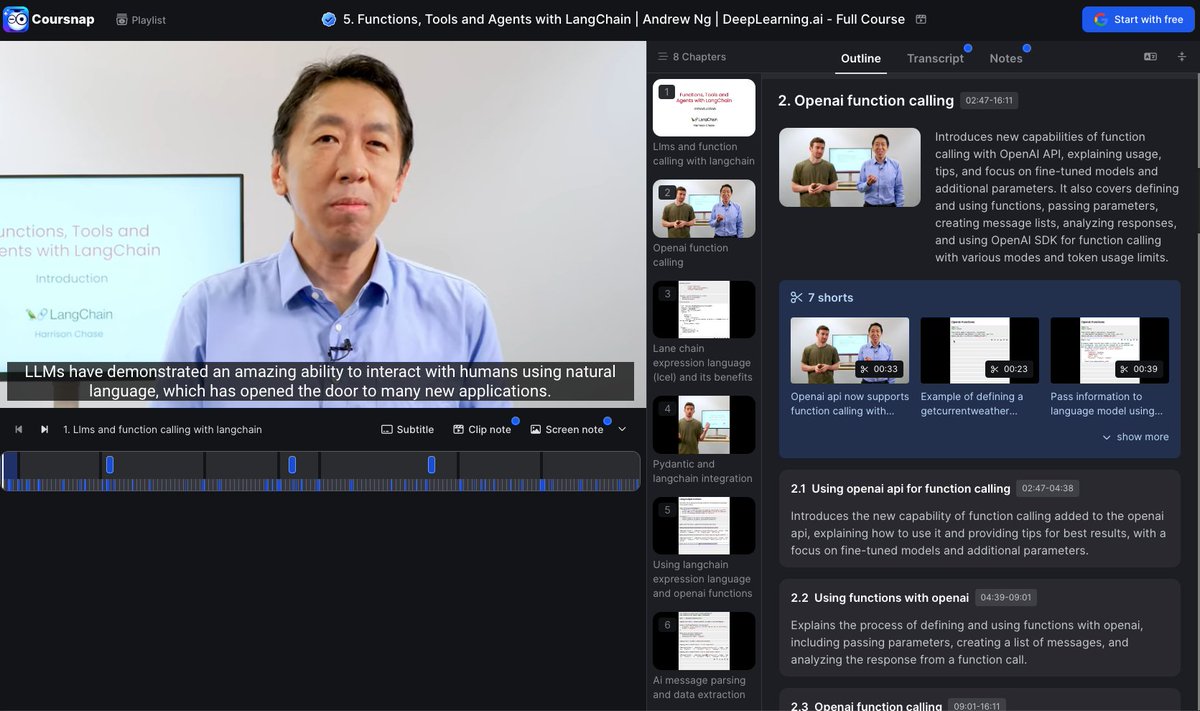This screenshot has width=1200, height=711.
Task: Open section 2.3 Openai function calling
Action: pyautogui.click(x=866, y=706)
